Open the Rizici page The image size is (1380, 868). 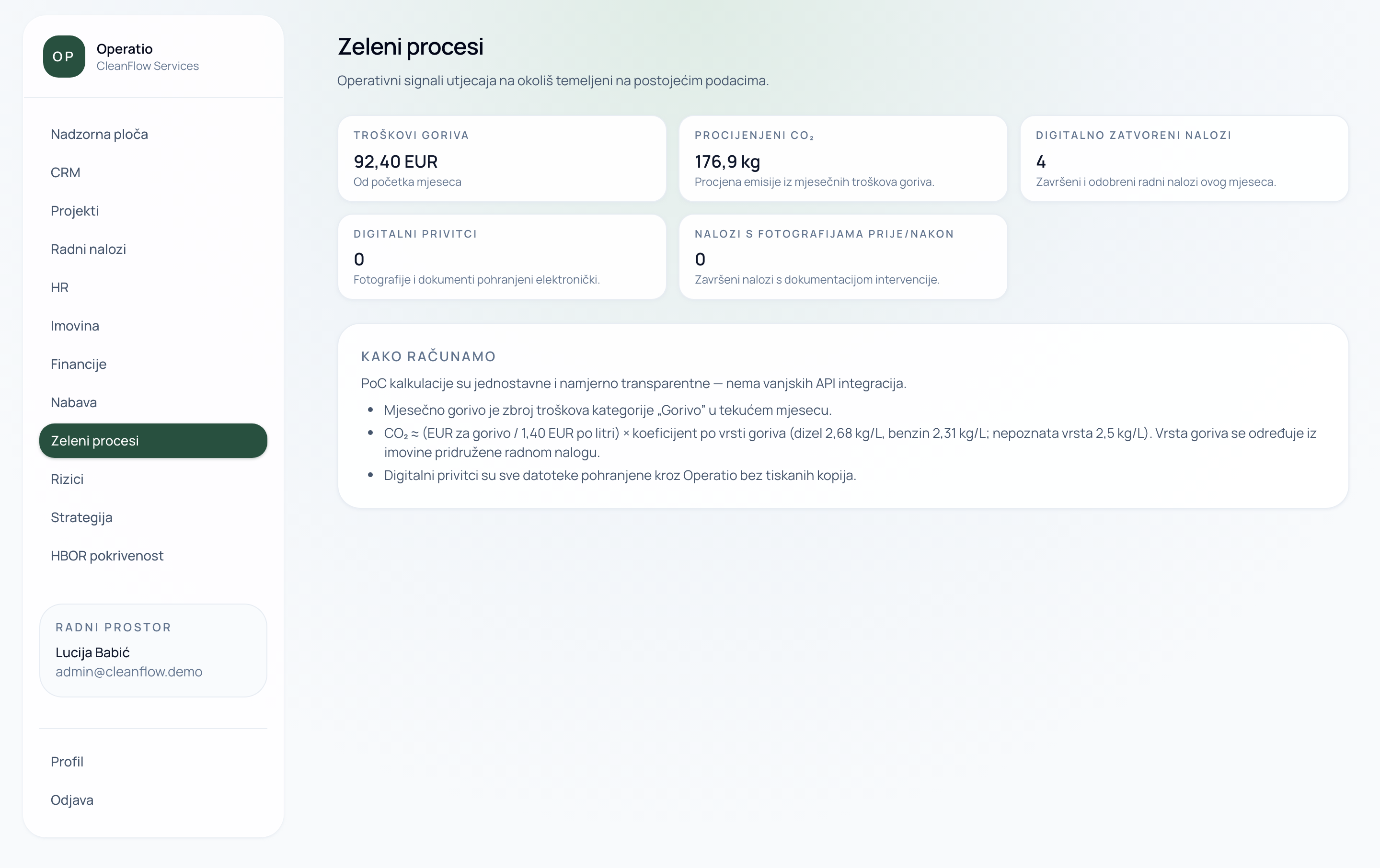pyautogui.click(x=153, y=479)
